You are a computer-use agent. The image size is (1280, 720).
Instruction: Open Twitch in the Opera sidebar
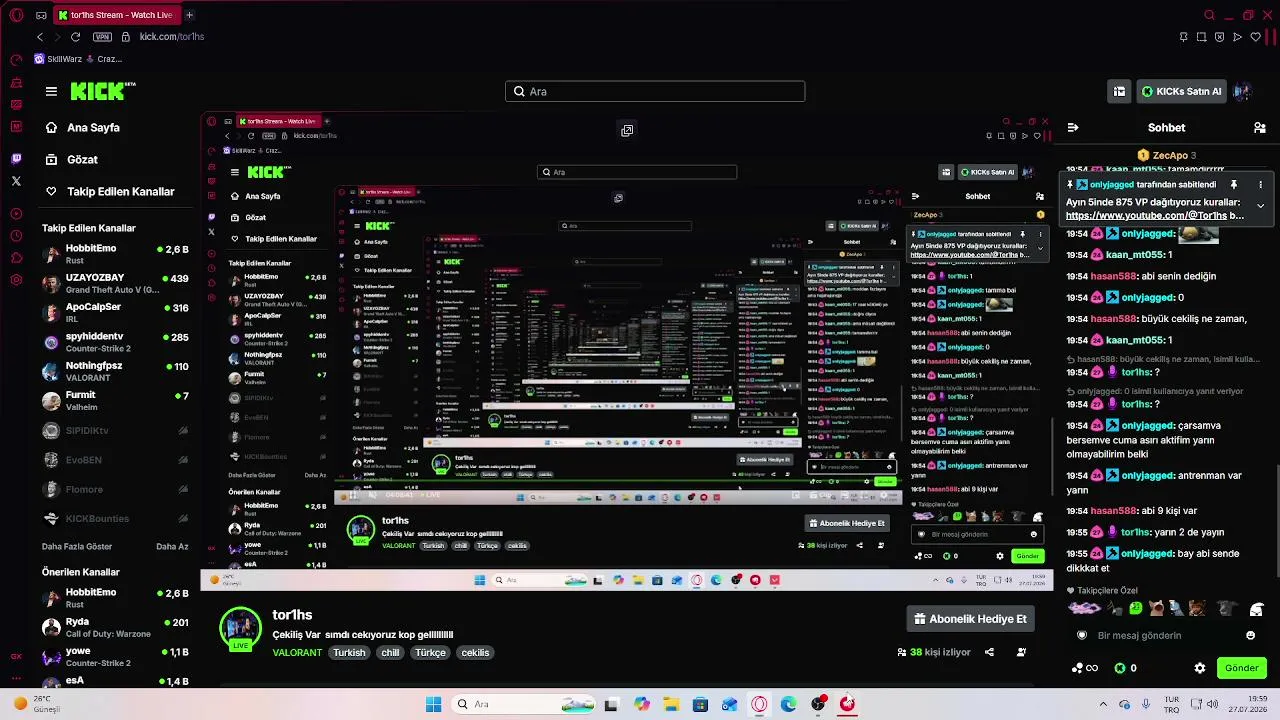point(16,159)
